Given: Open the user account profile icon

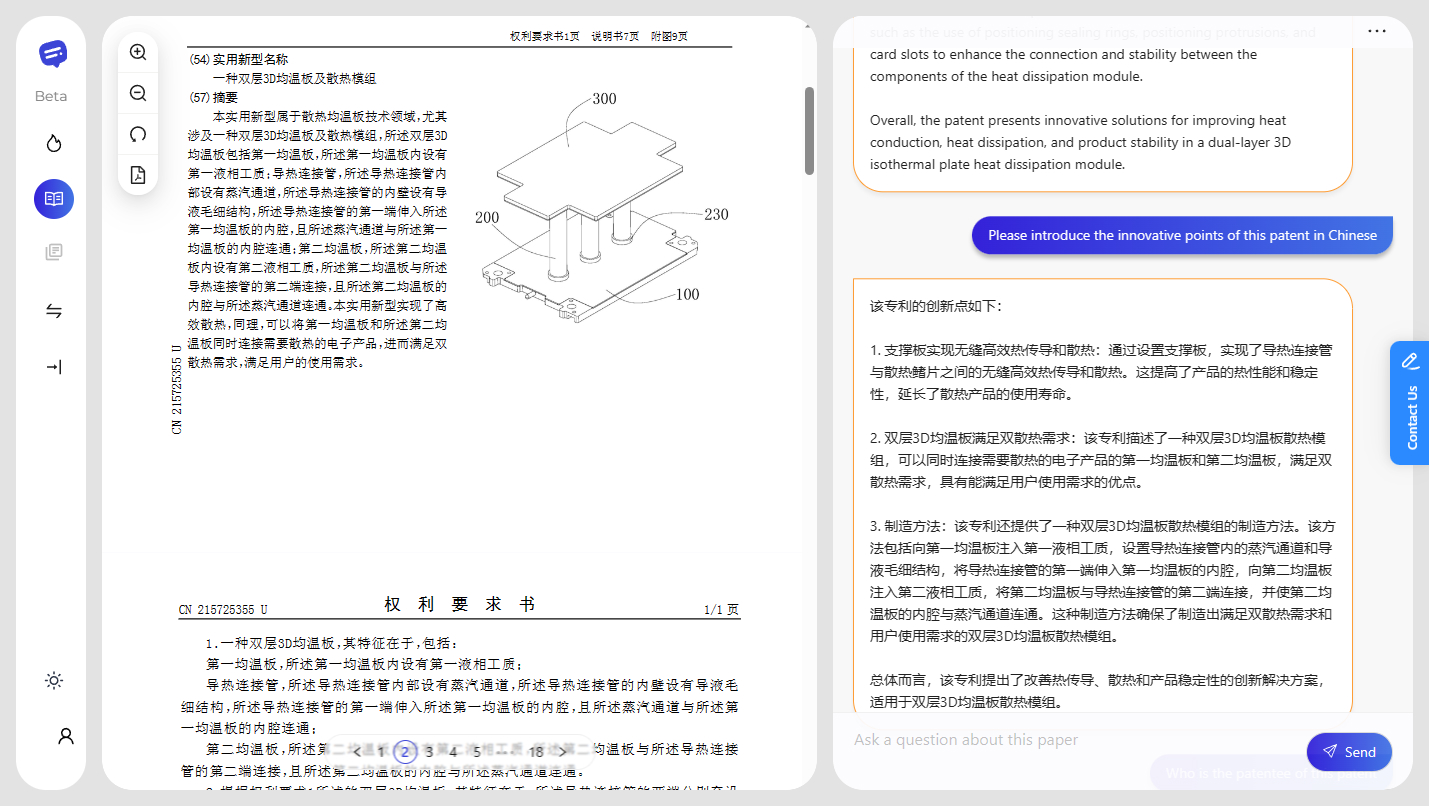Looking at the screenshot, I should coord(65,735).
